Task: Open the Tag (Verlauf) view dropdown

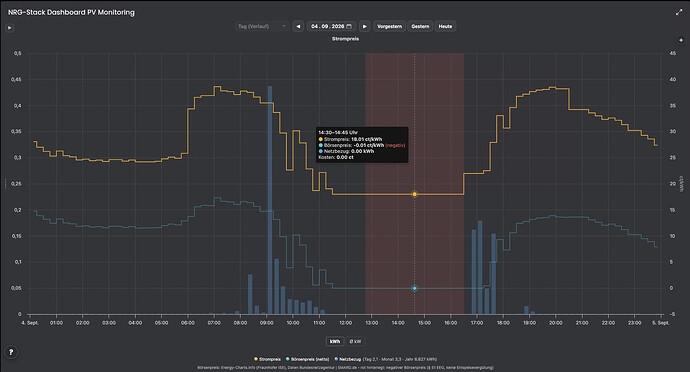Action: (x=262, y=26)
